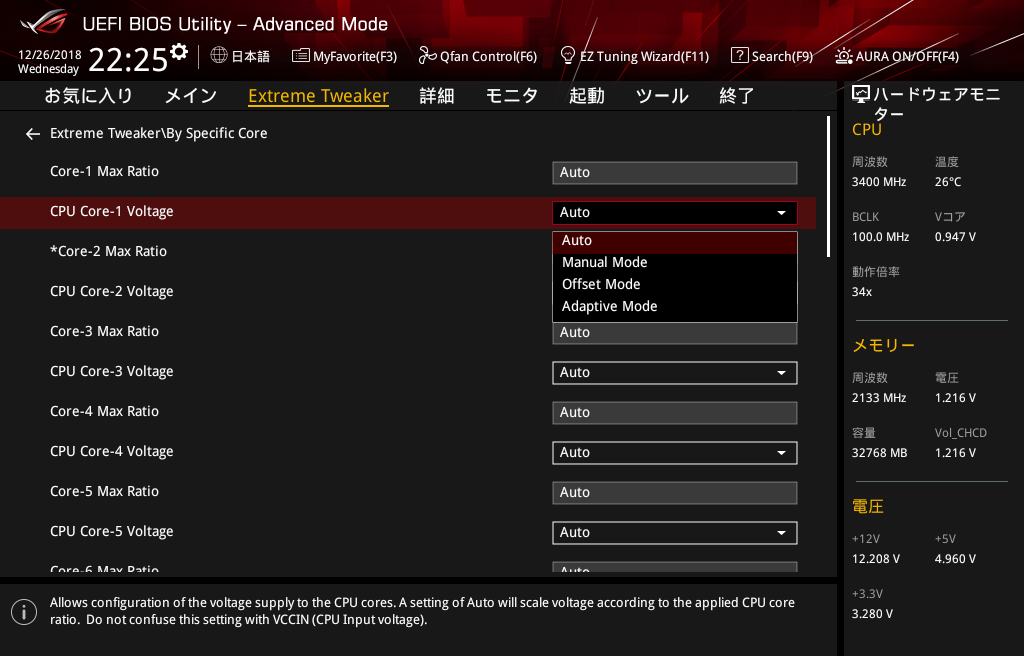The image size is (1024, 656).
Task: Click +3.3V 3.280 V reading
Action: click(872, 614)
